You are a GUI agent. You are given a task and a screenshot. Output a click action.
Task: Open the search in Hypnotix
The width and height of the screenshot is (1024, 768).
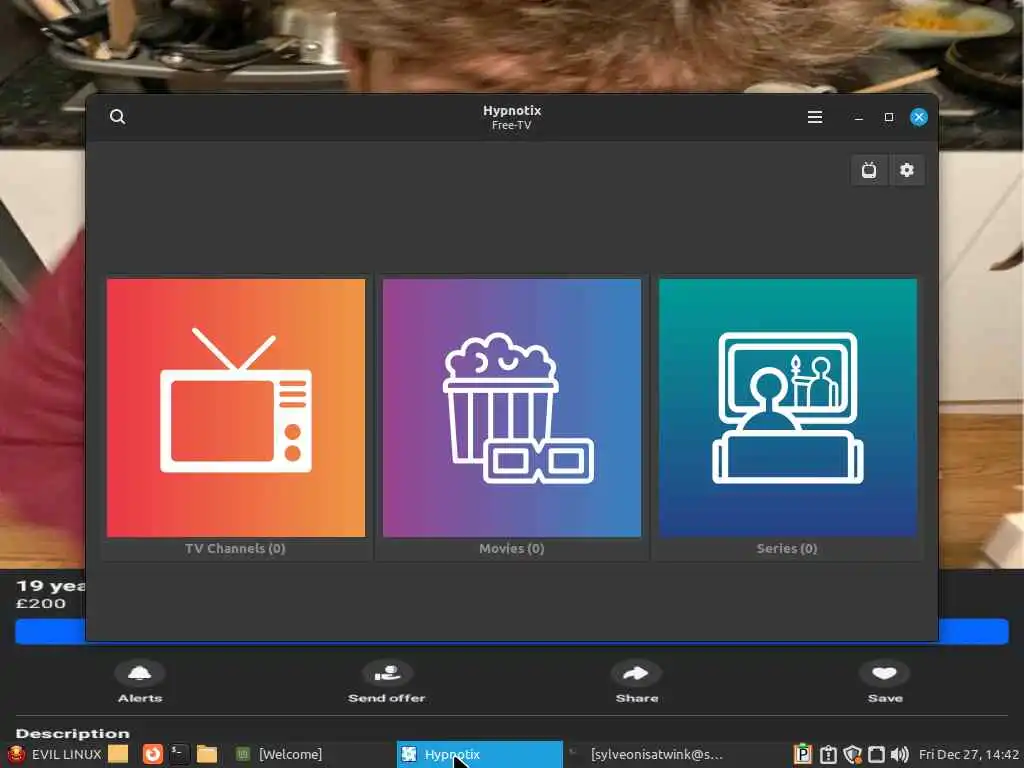click(118, 117)
